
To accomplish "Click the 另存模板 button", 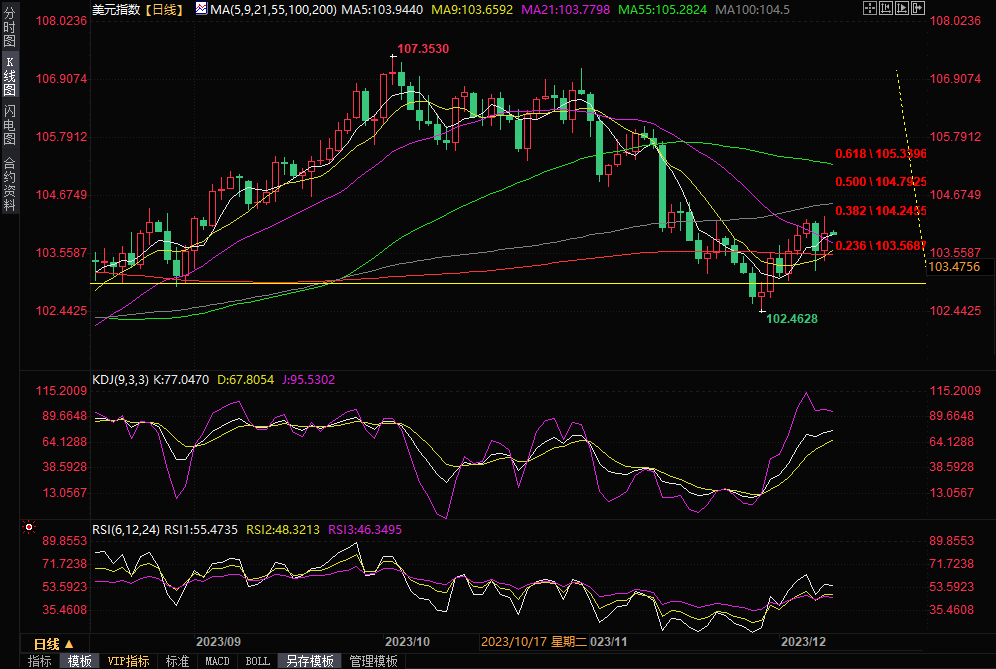I will [310, 661].
